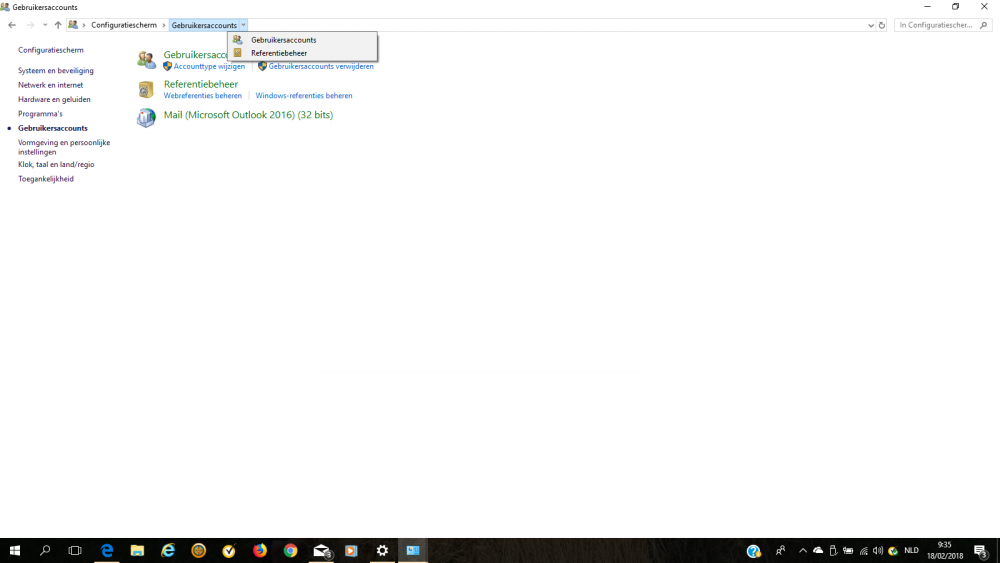The image size is (1000, 563).
Task: Refresh the Control Panel view
Action: [x=881, y=26]
